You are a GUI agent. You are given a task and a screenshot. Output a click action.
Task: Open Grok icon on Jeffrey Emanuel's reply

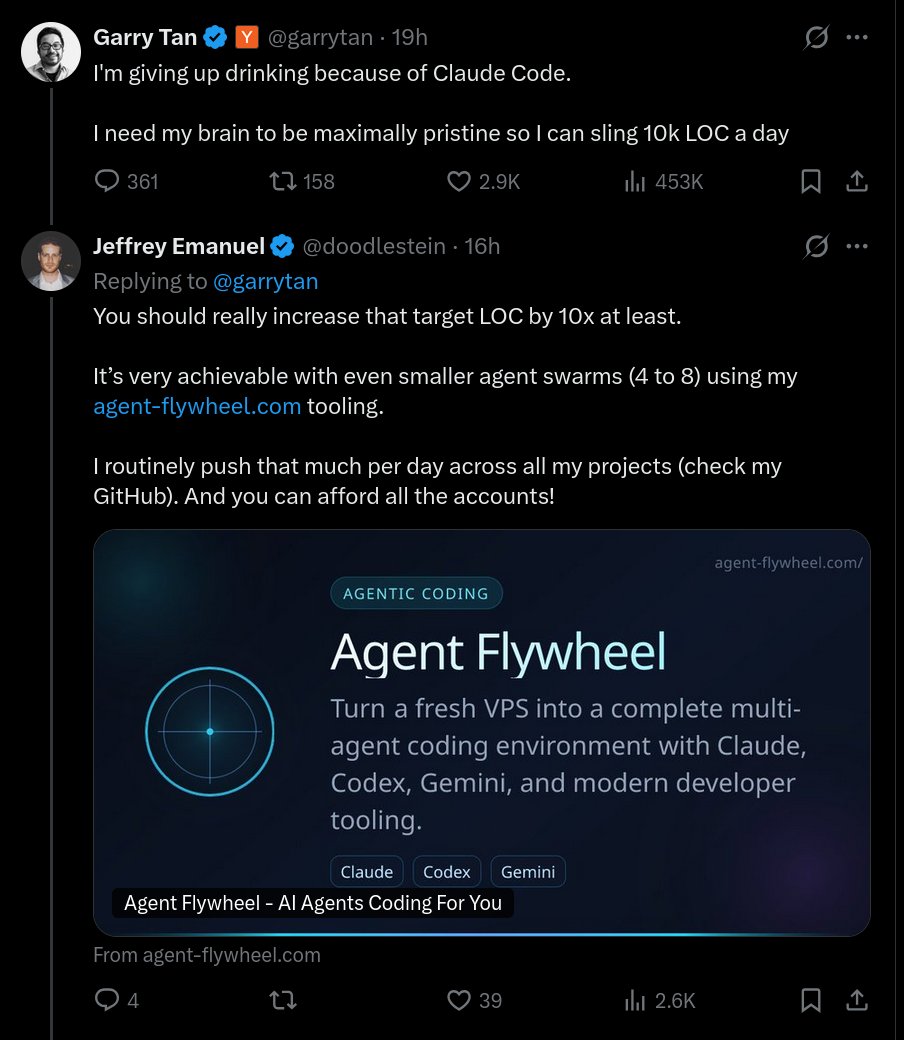(x=817, y=246)
